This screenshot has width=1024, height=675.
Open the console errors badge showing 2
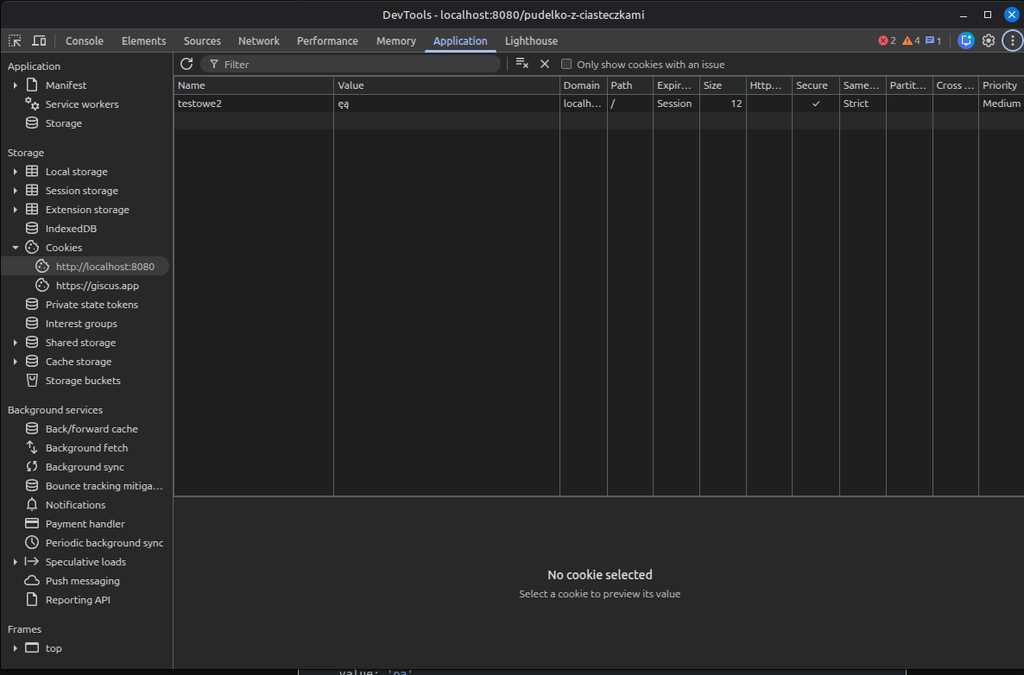(885, 40)
